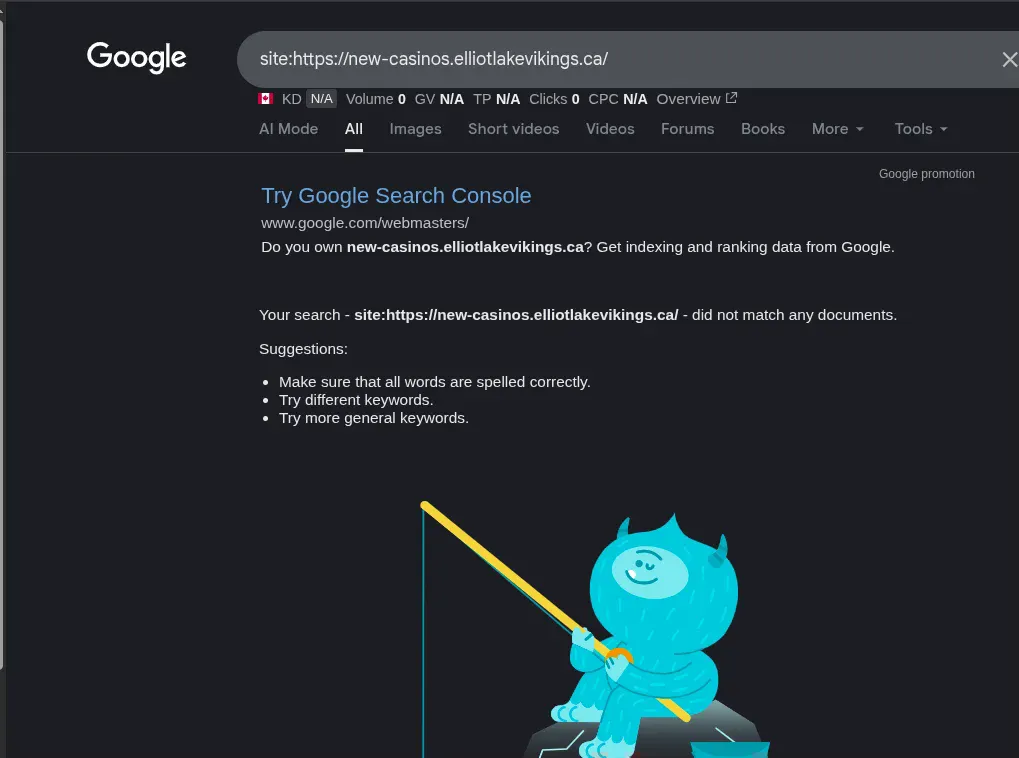Open the Forums tab
Image resolution: width=1019 pixels, height=758 pixels.
(688, 129)
